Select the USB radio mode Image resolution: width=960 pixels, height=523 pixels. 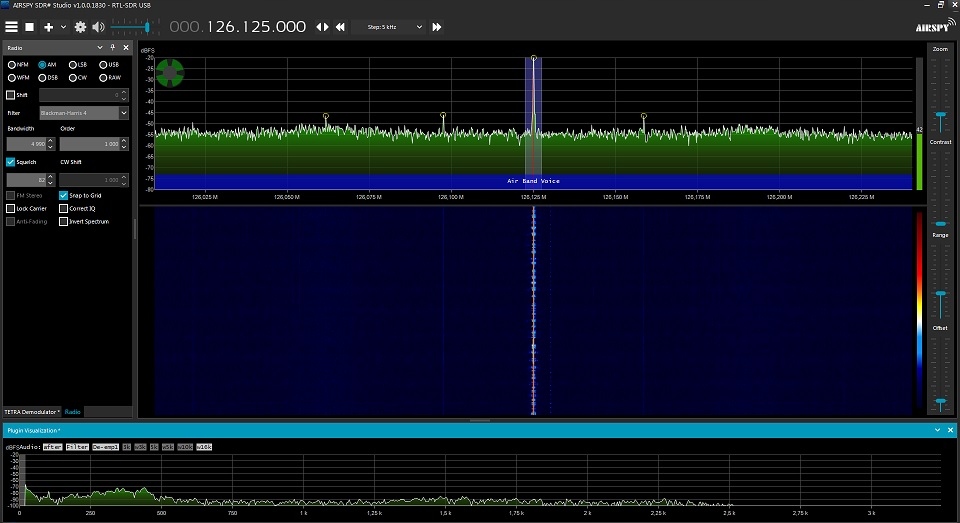pos(103,64)
